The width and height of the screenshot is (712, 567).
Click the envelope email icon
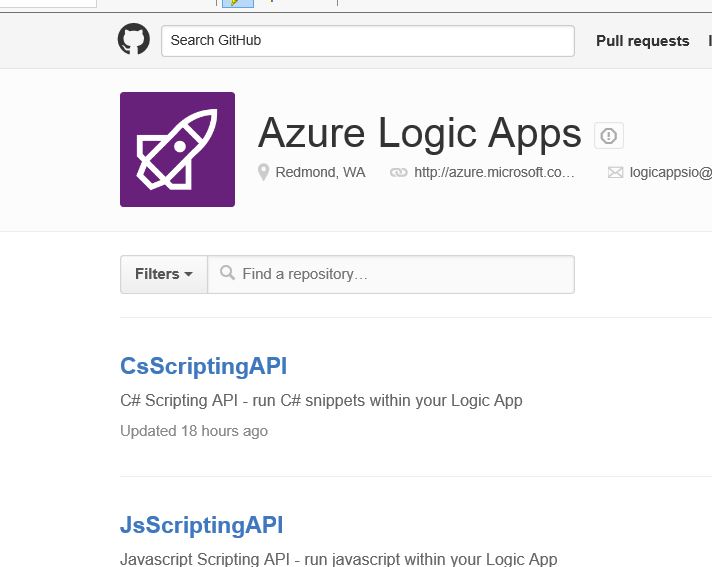(616, 172)
